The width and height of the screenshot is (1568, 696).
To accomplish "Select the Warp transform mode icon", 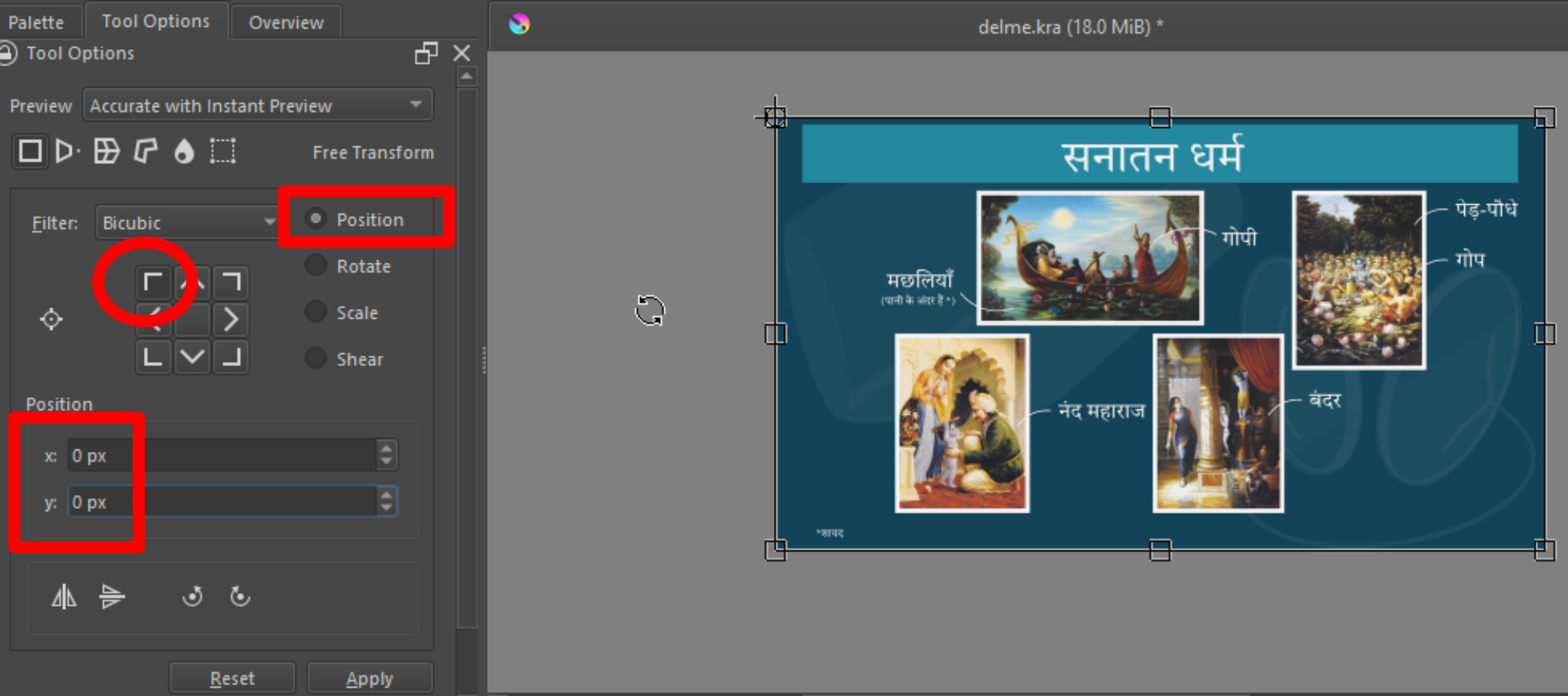I will 106,151.
